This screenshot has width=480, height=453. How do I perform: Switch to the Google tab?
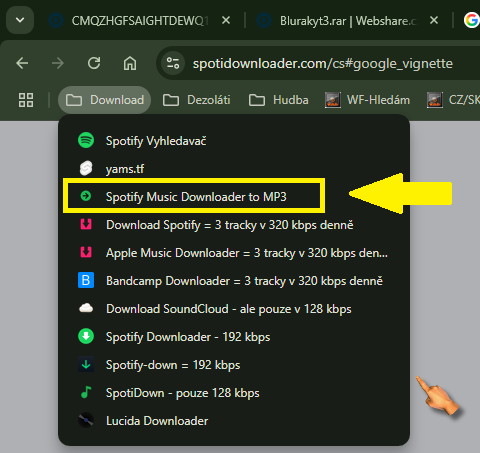471,20
